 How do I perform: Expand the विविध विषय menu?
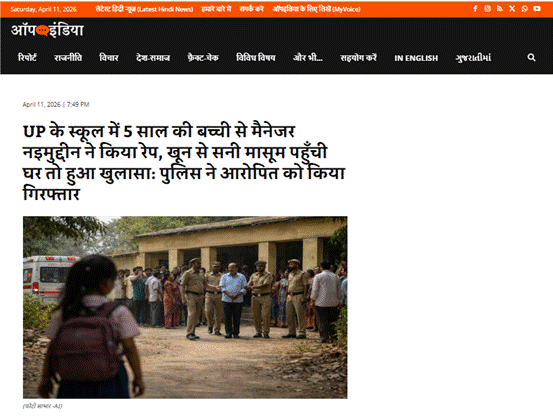[256, 58]
